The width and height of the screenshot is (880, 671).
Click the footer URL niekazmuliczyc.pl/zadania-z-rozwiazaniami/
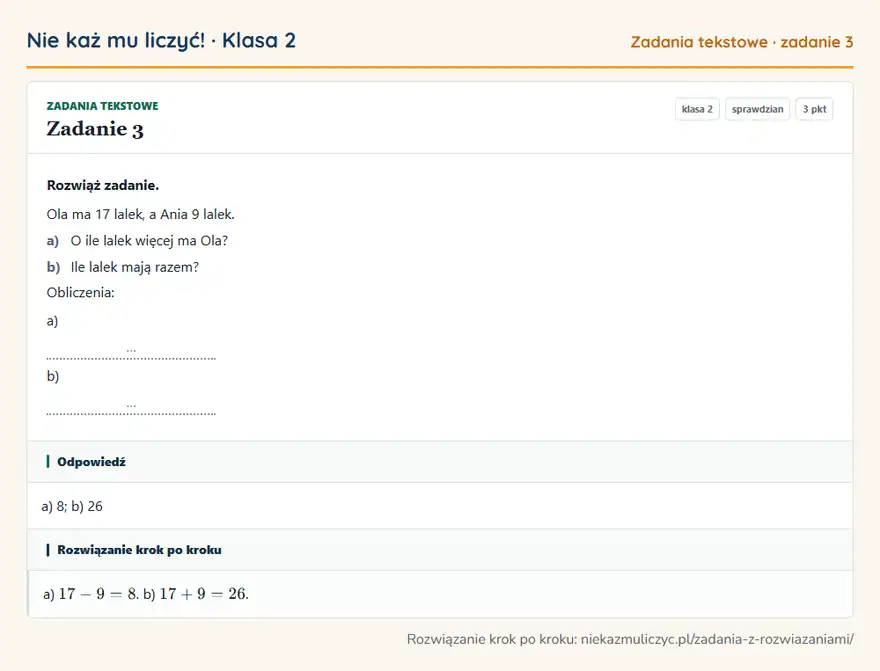pyautogui.click(x=717, y=639)
